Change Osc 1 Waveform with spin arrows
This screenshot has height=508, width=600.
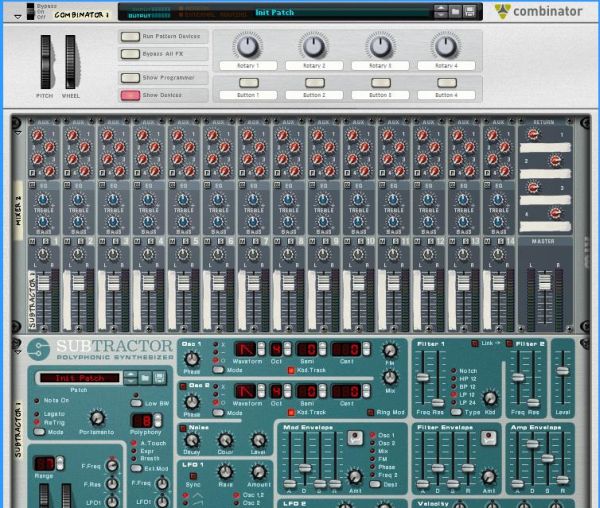[261, 349]
